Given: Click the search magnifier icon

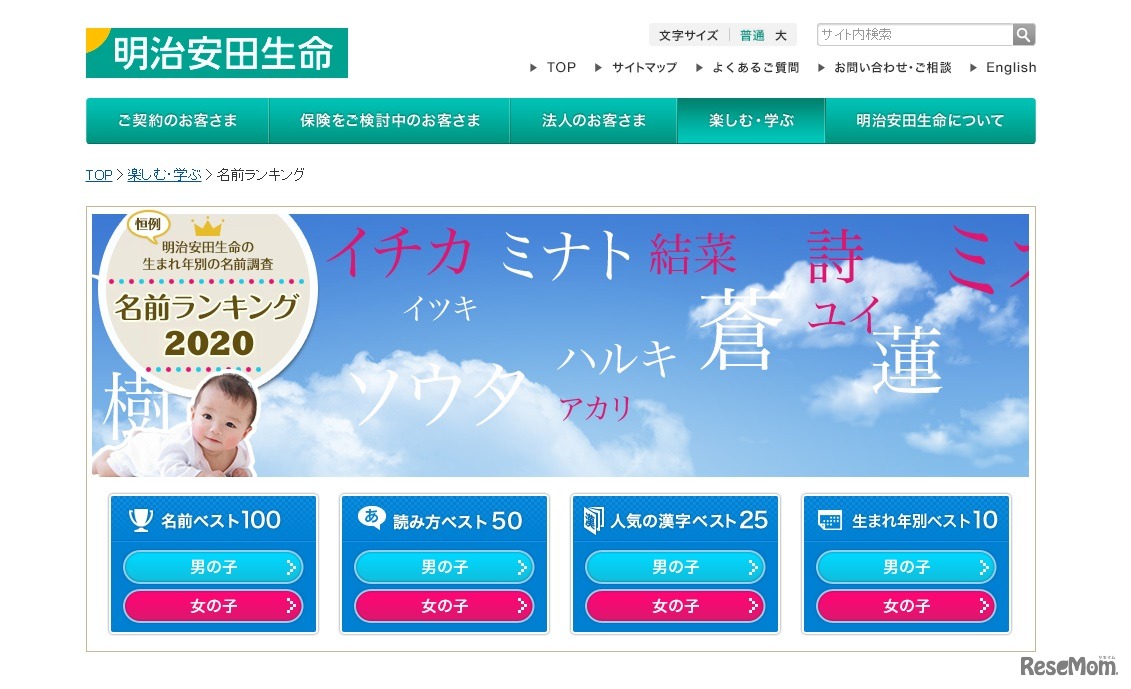Looking at the screenshot, I should 1024,35.
